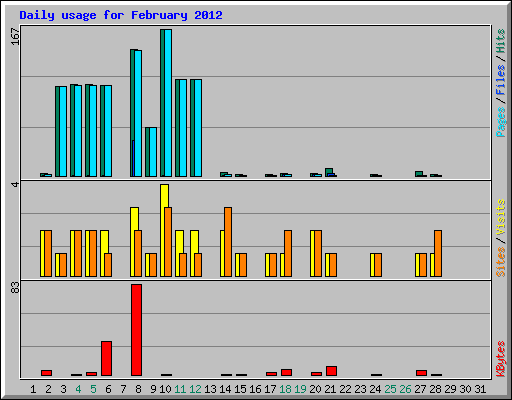Click the green day 11 label
The image size is (512, 400).
pos(180,389)
